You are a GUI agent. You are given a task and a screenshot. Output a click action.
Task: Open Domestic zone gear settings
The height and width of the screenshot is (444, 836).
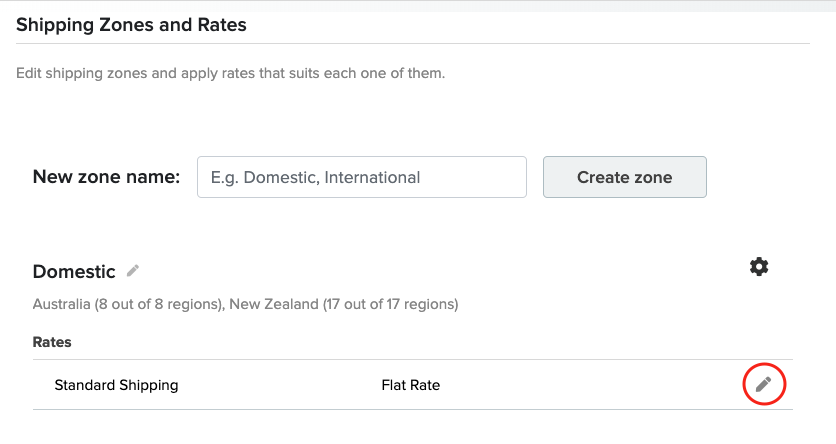coord(759,267)
